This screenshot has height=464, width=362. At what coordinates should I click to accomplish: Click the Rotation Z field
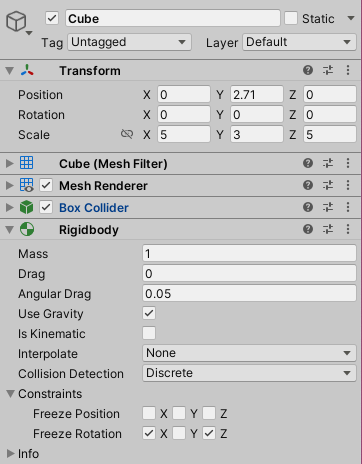point(330,114)
